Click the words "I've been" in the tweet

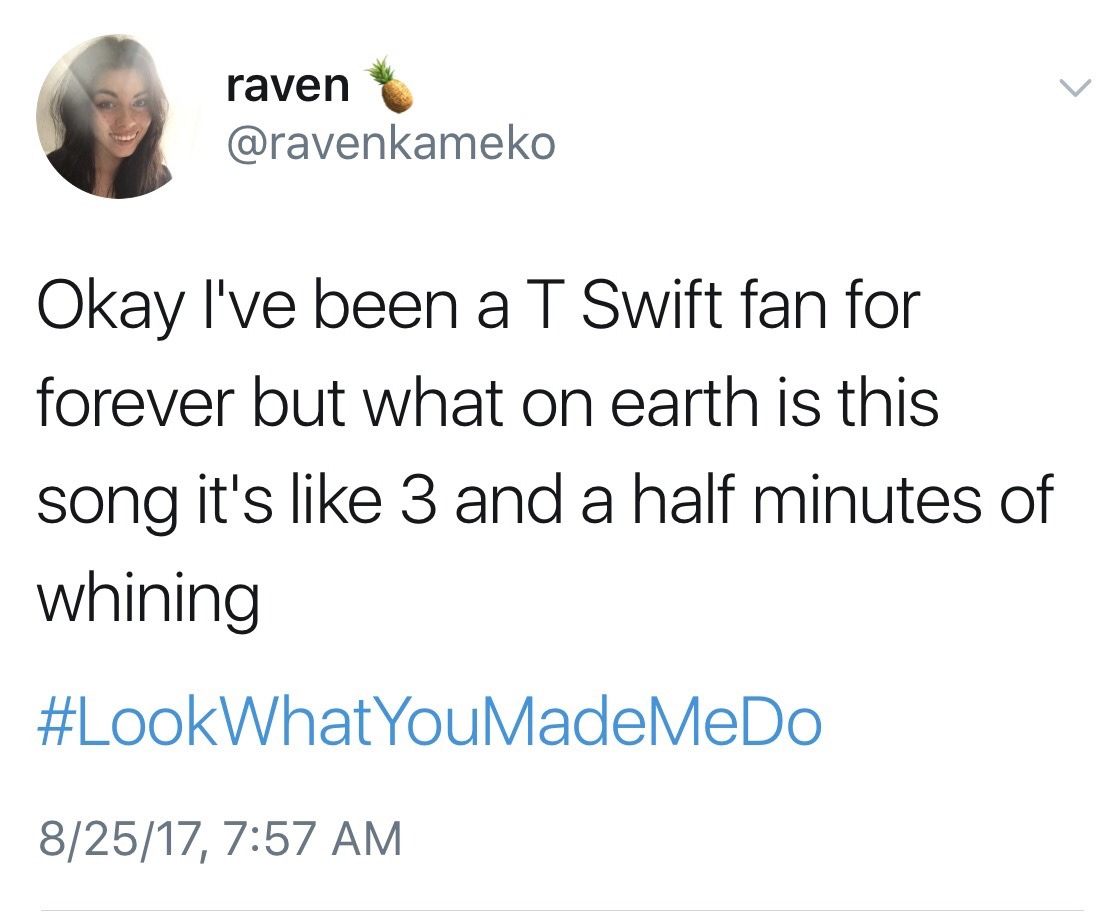pos(319,304)
